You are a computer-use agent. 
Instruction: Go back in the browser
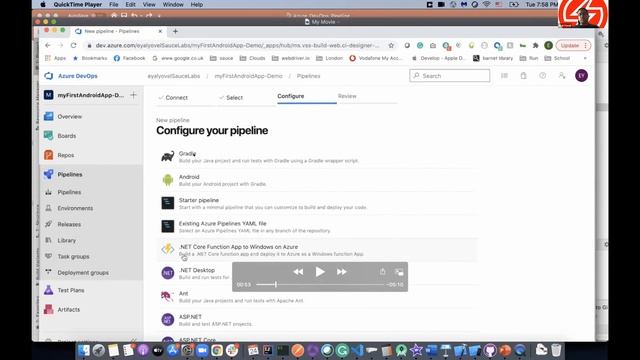point(48,45)
